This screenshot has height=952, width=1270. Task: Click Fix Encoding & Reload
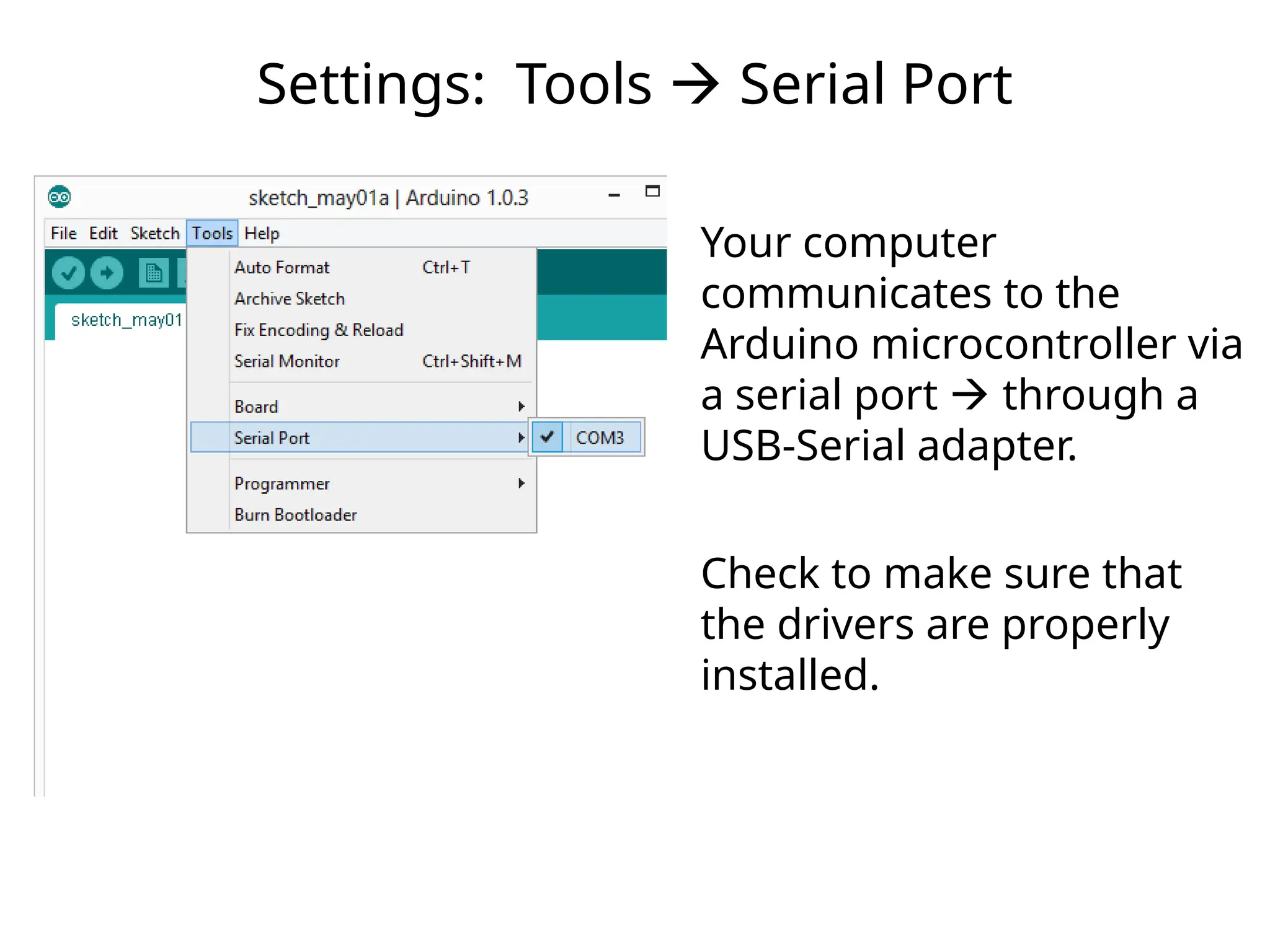[319, 330]
